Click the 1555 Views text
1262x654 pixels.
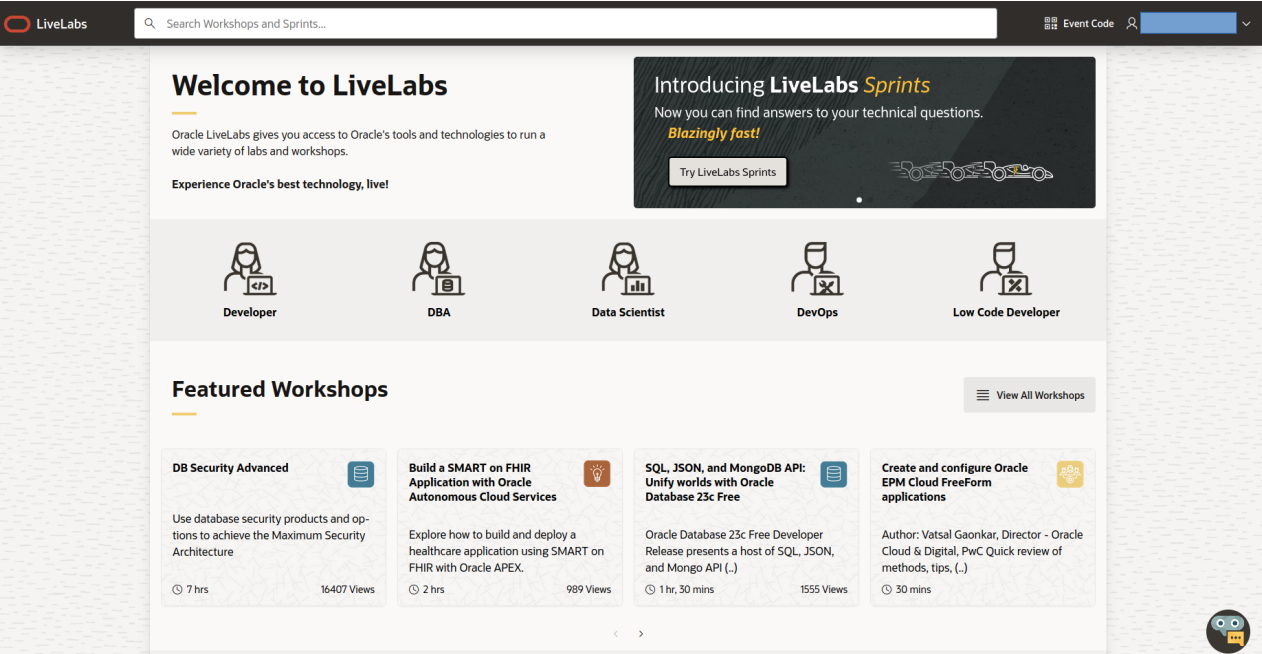click(823, 590)
